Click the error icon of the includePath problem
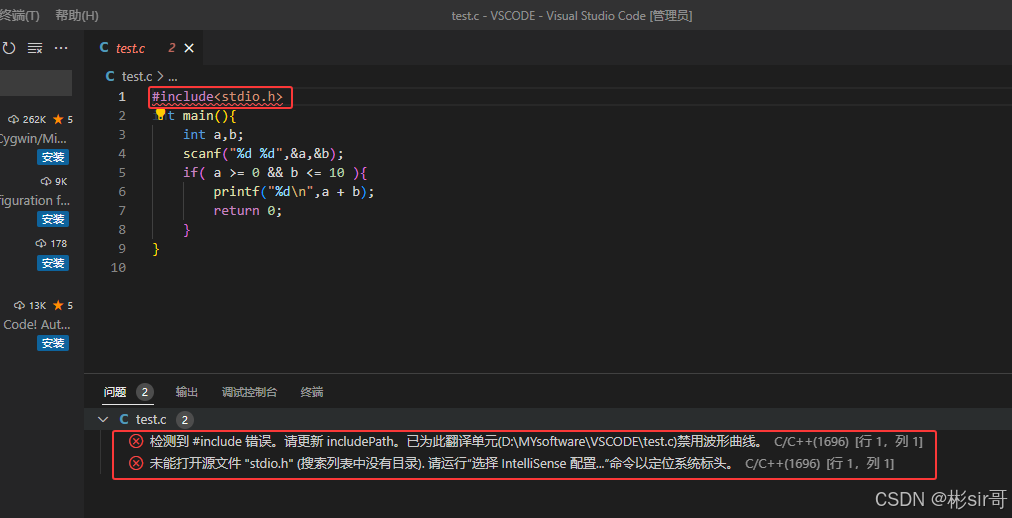Viewport: 1012px width, 518px height. (x=136, y=442)
